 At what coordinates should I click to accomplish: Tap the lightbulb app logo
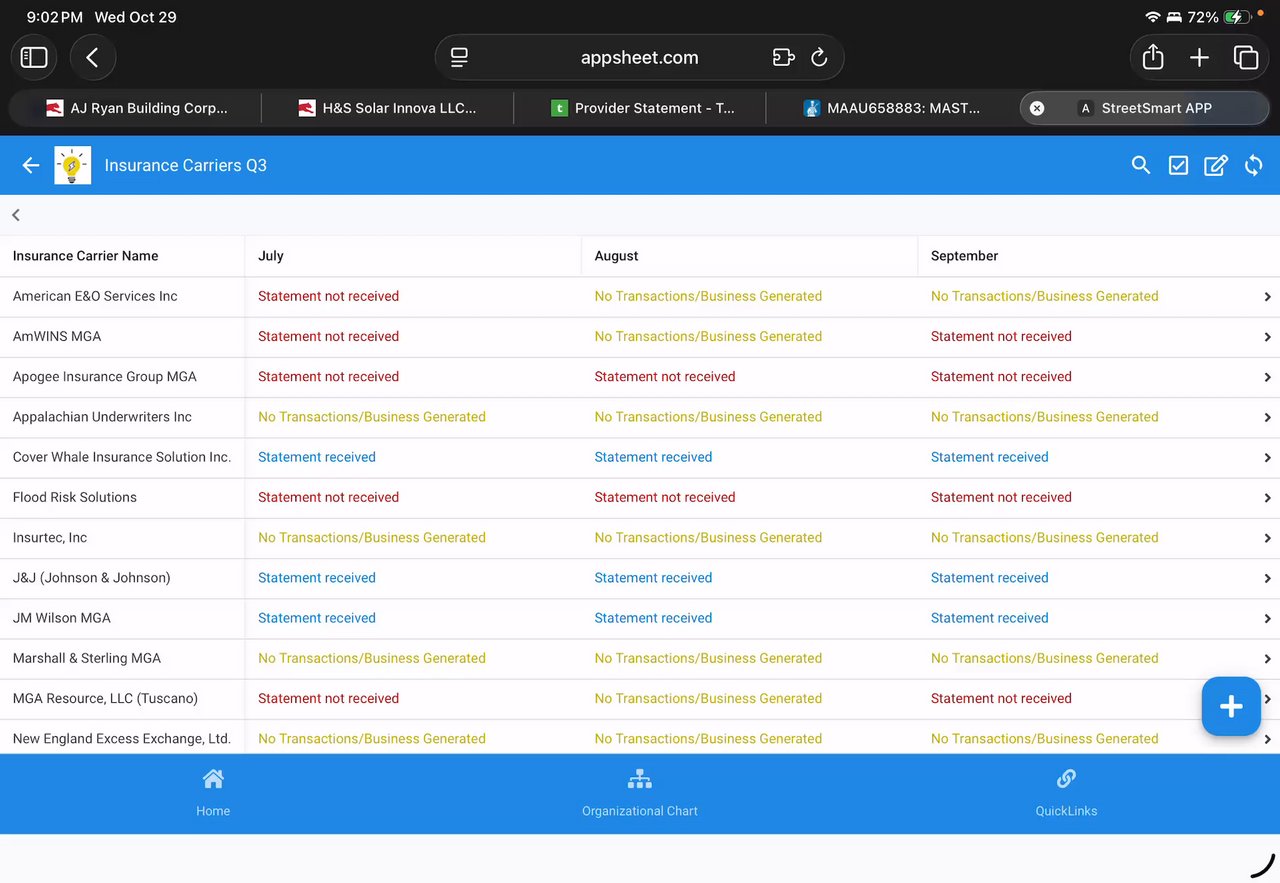click(73, 165)
